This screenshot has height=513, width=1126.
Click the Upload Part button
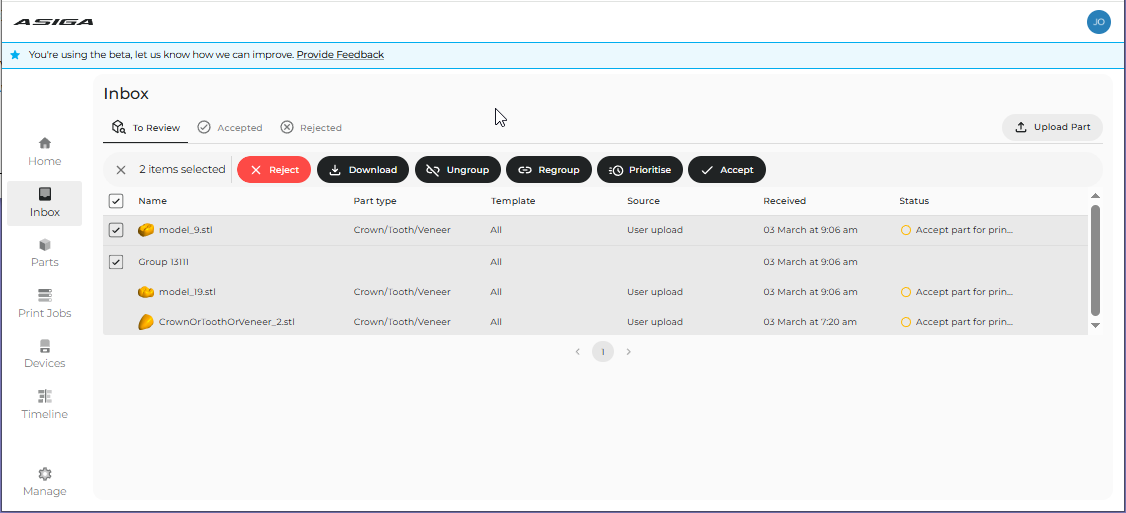tap(1052, 127)
